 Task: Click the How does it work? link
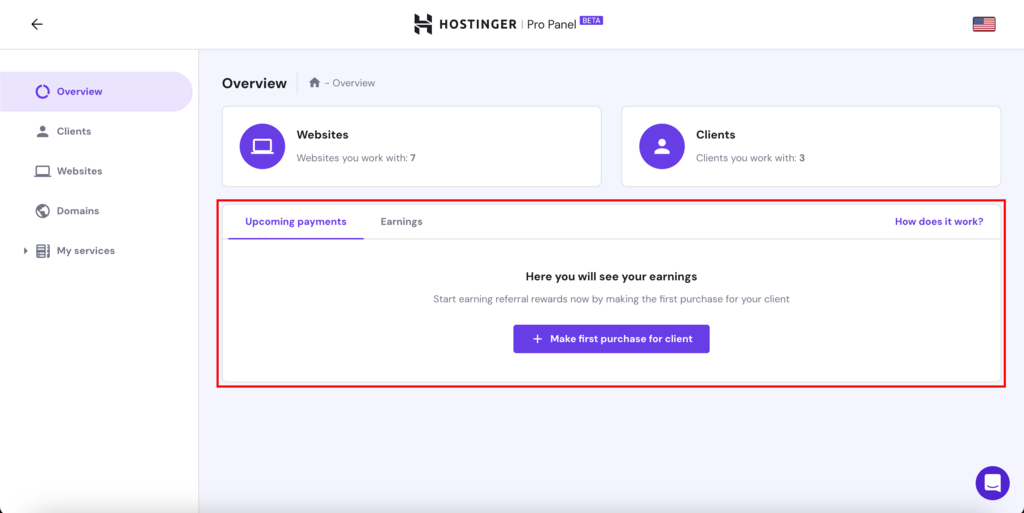pyautogui.click(x=938, y=222)
